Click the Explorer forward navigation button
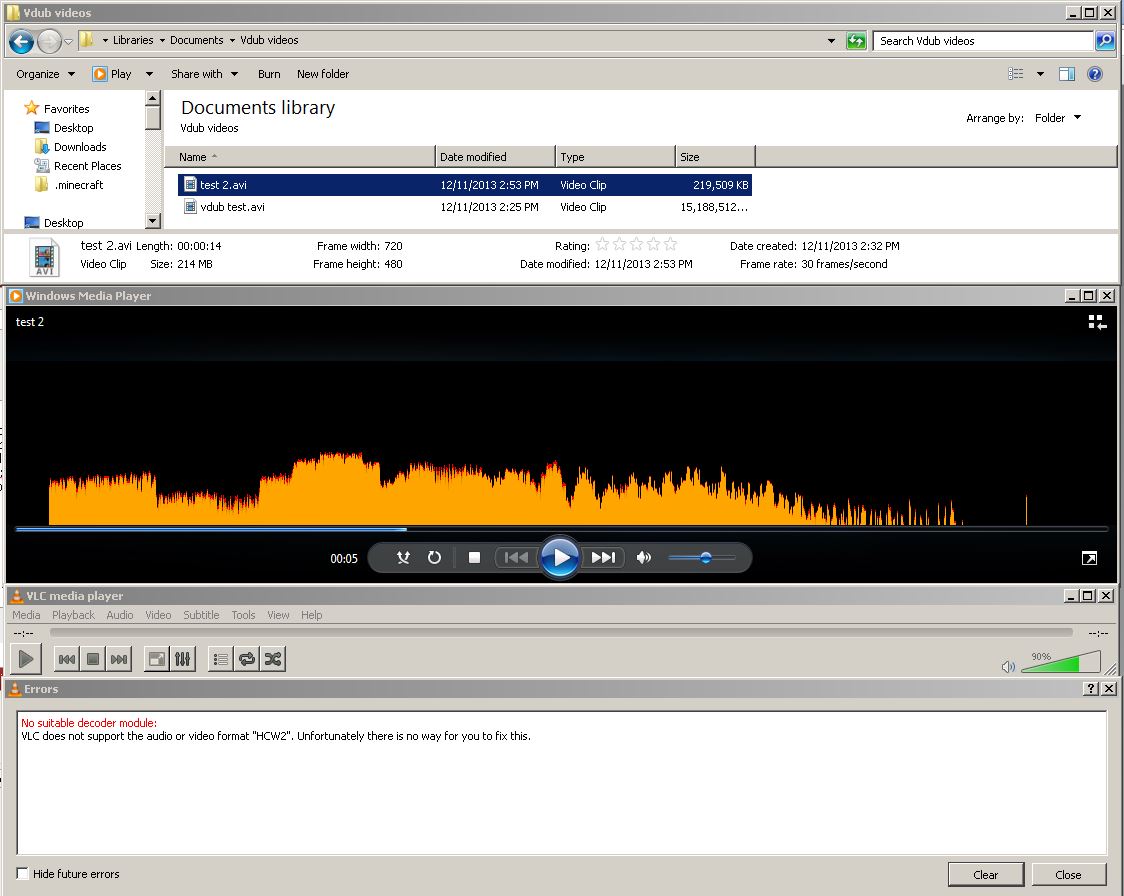Viewport: 1124px width, 896px height. point(49,42)
